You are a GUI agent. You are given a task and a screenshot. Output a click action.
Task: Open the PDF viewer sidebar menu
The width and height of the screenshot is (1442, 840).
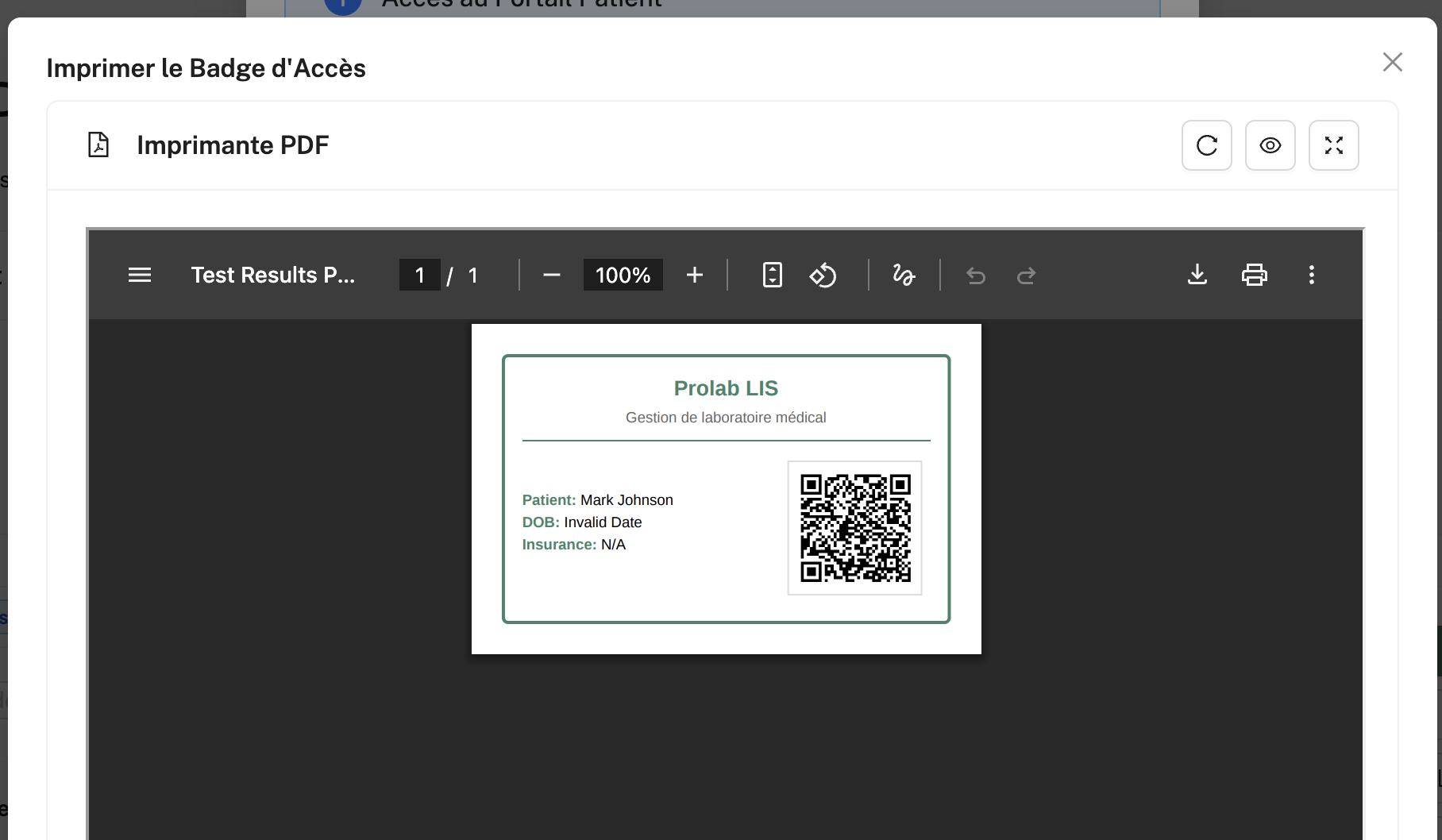(x=140, y=275)
